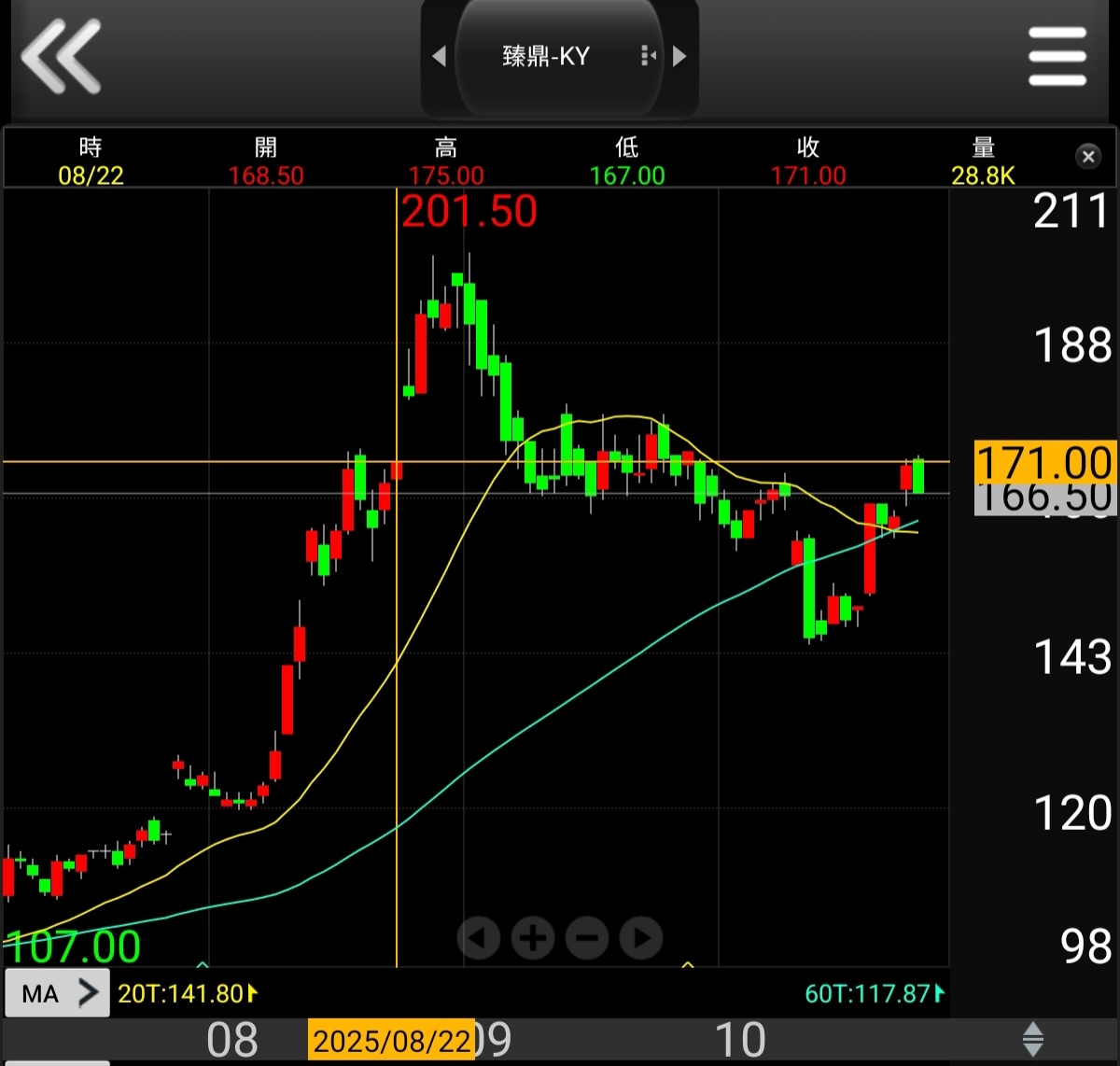The image size is (1120, 1066).
Task: Click the close price 171.00 in header
Action: coord(808,175)
